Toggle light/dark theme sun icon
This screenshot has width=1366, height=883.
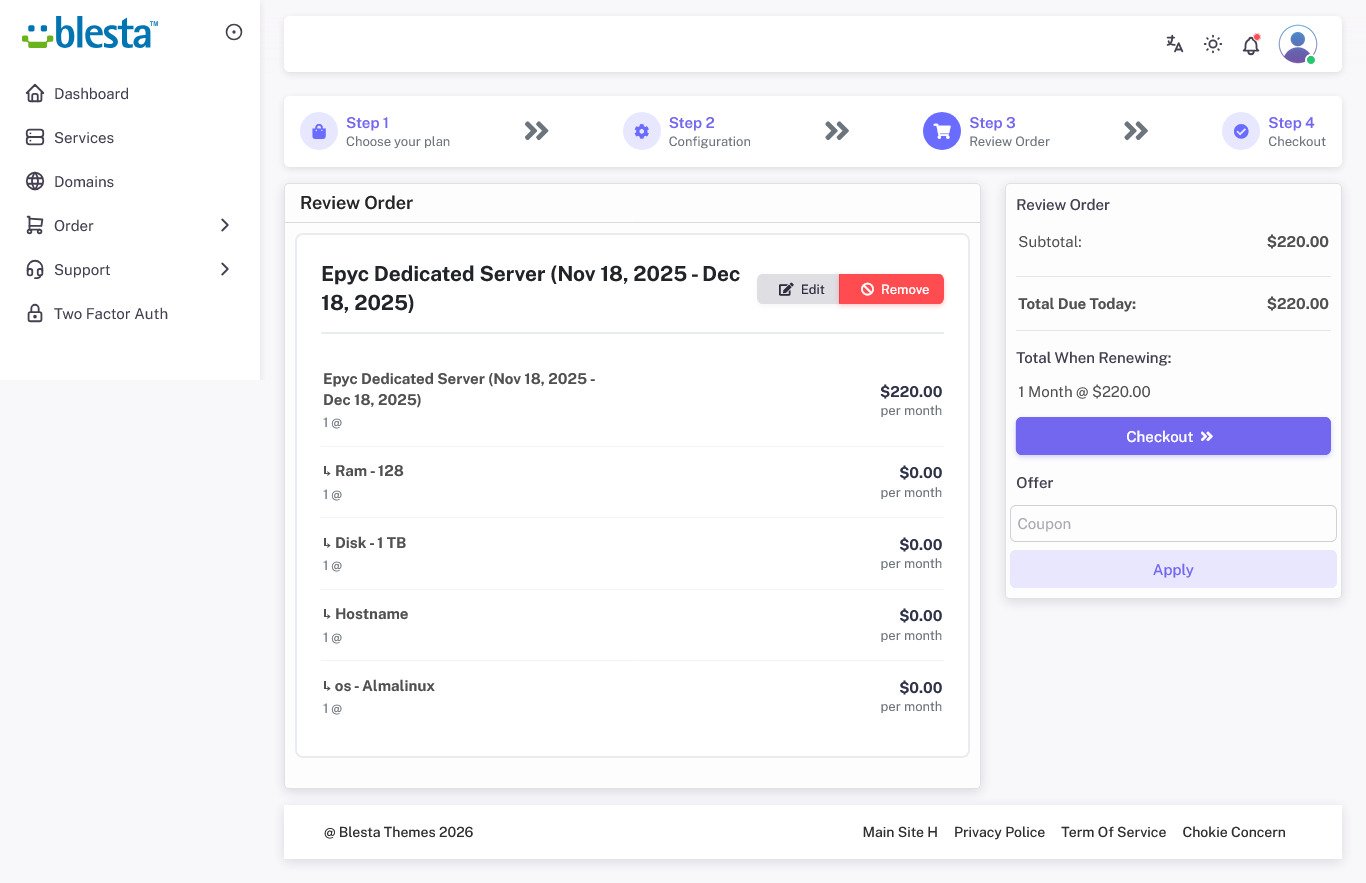pos(1213,44)
